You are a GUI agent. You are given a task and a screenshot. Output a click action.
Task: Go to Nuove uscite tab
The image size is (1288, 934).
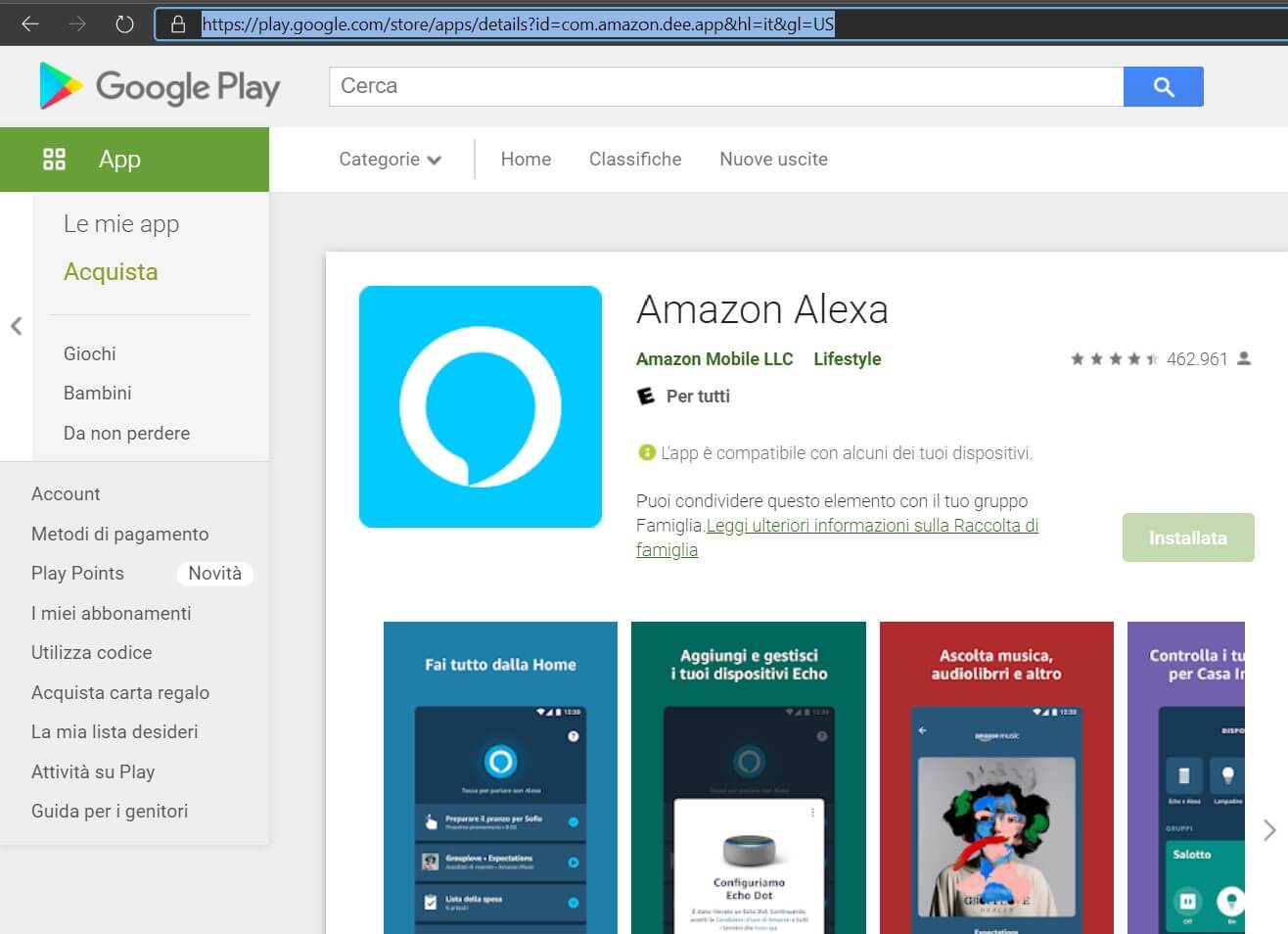pos(773,160)
